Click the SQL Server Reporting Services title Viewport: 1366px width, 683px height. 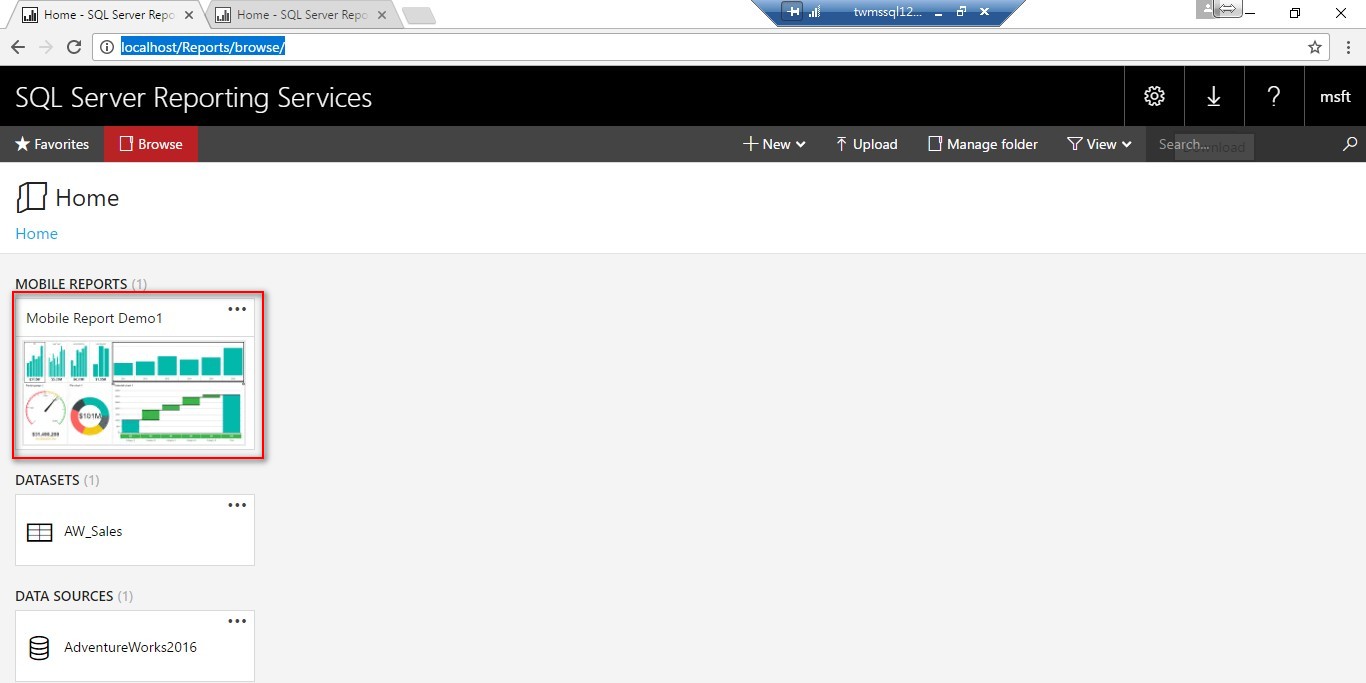point(194,97)
